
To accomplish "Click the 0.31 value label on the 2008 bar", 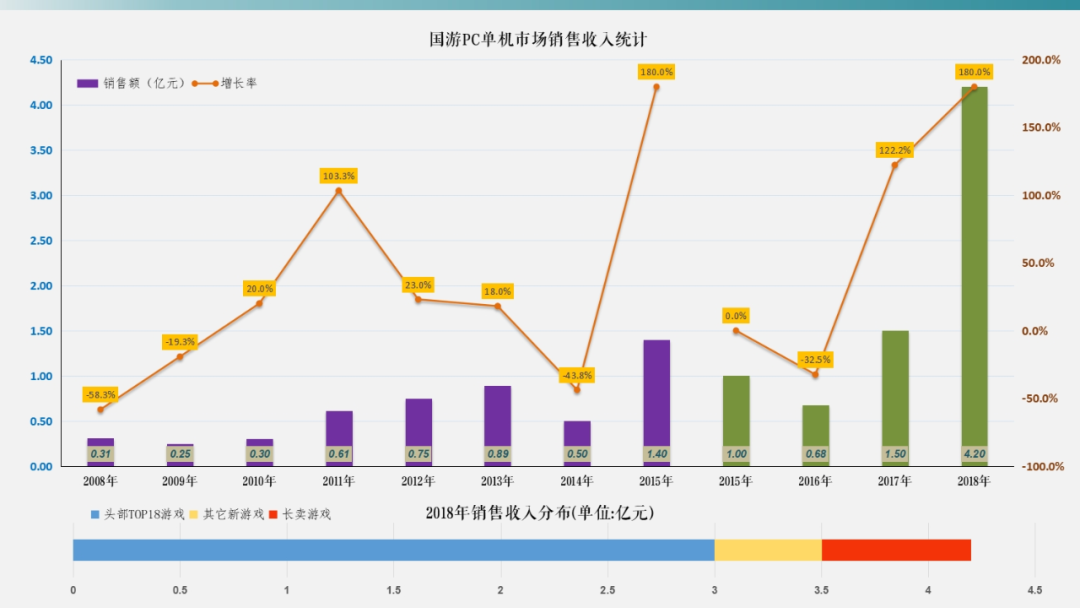I will click(x=101, y=454).
